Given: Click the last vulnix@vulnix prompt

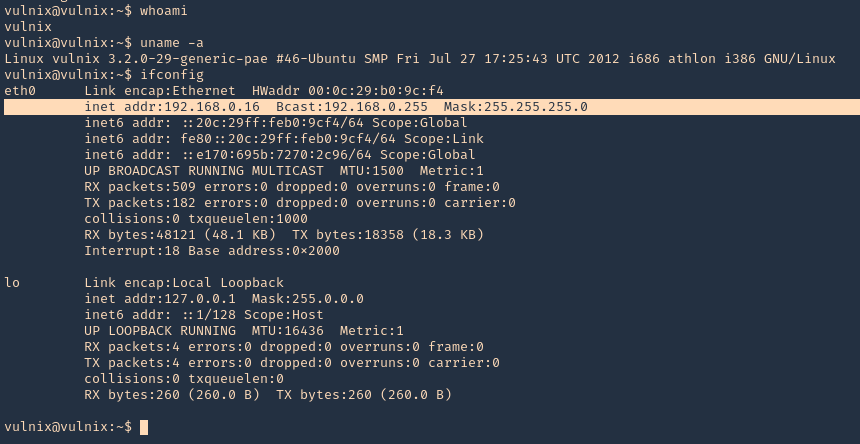Looking at the screenshot, I should pos(68,427).
